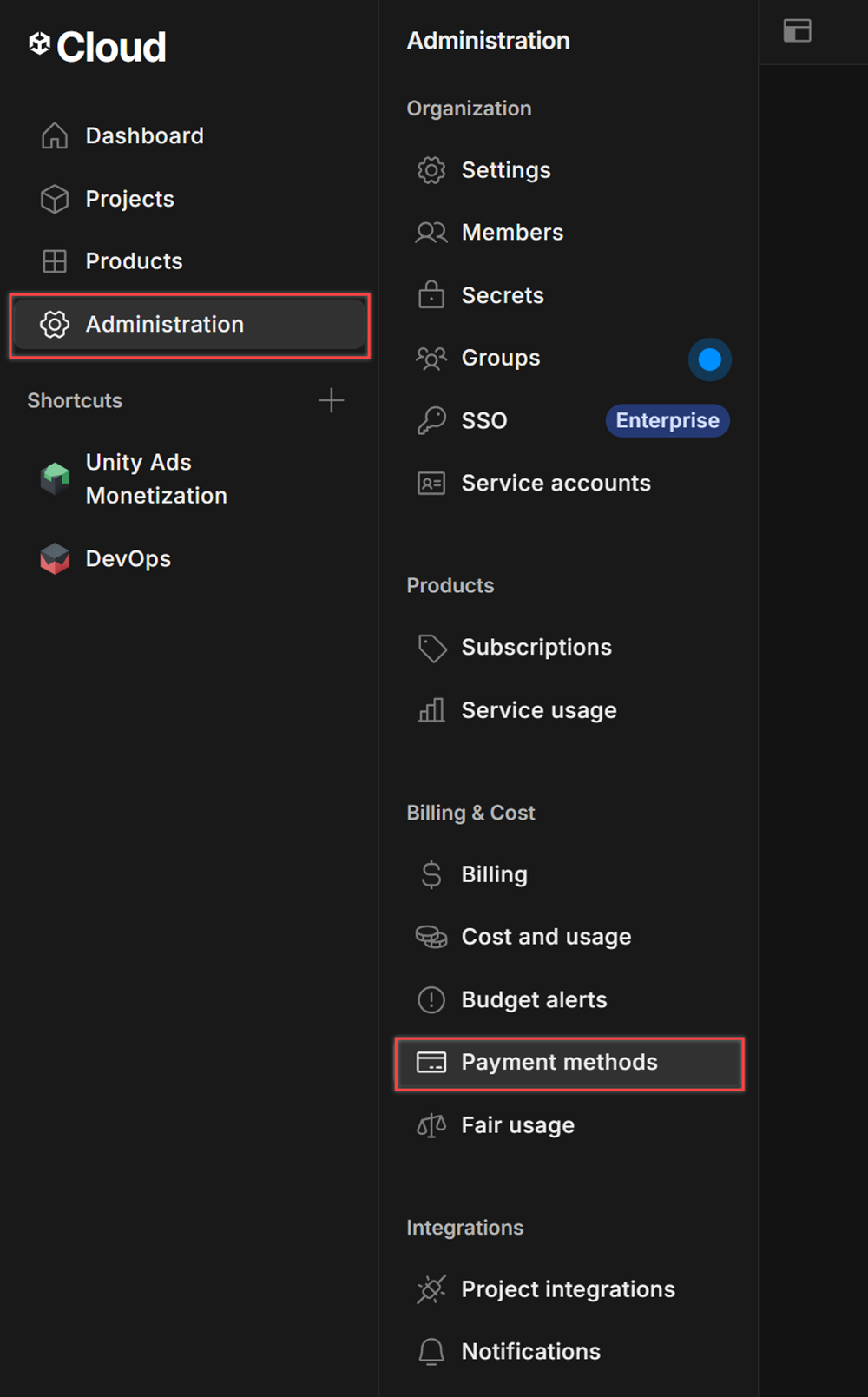Open Subscriptions under Products
Screen dimensions: 868x1397
(569, 648)
